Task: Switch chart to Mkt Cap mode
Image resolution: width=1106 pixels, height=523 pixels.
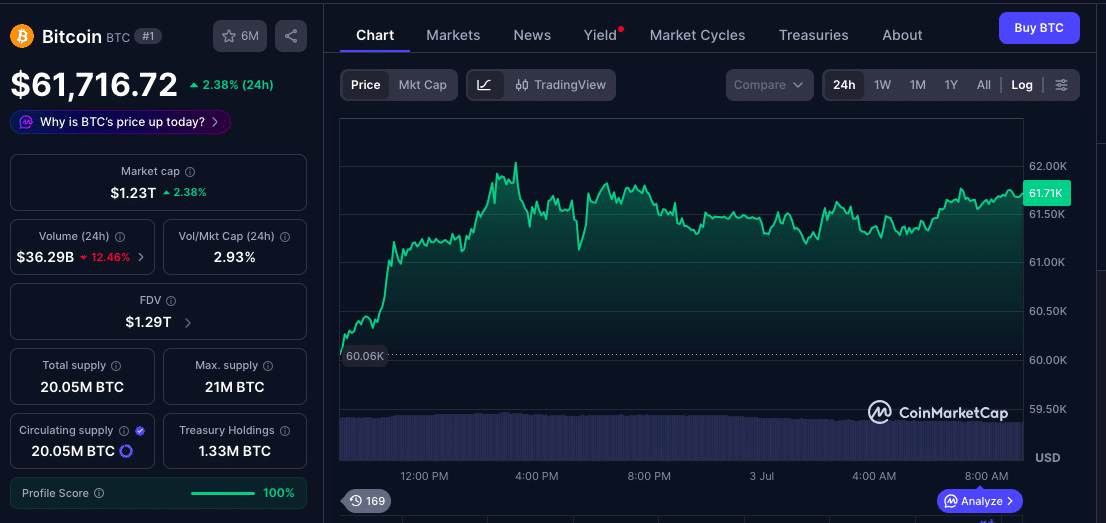Action: click(x=423, y=85)
